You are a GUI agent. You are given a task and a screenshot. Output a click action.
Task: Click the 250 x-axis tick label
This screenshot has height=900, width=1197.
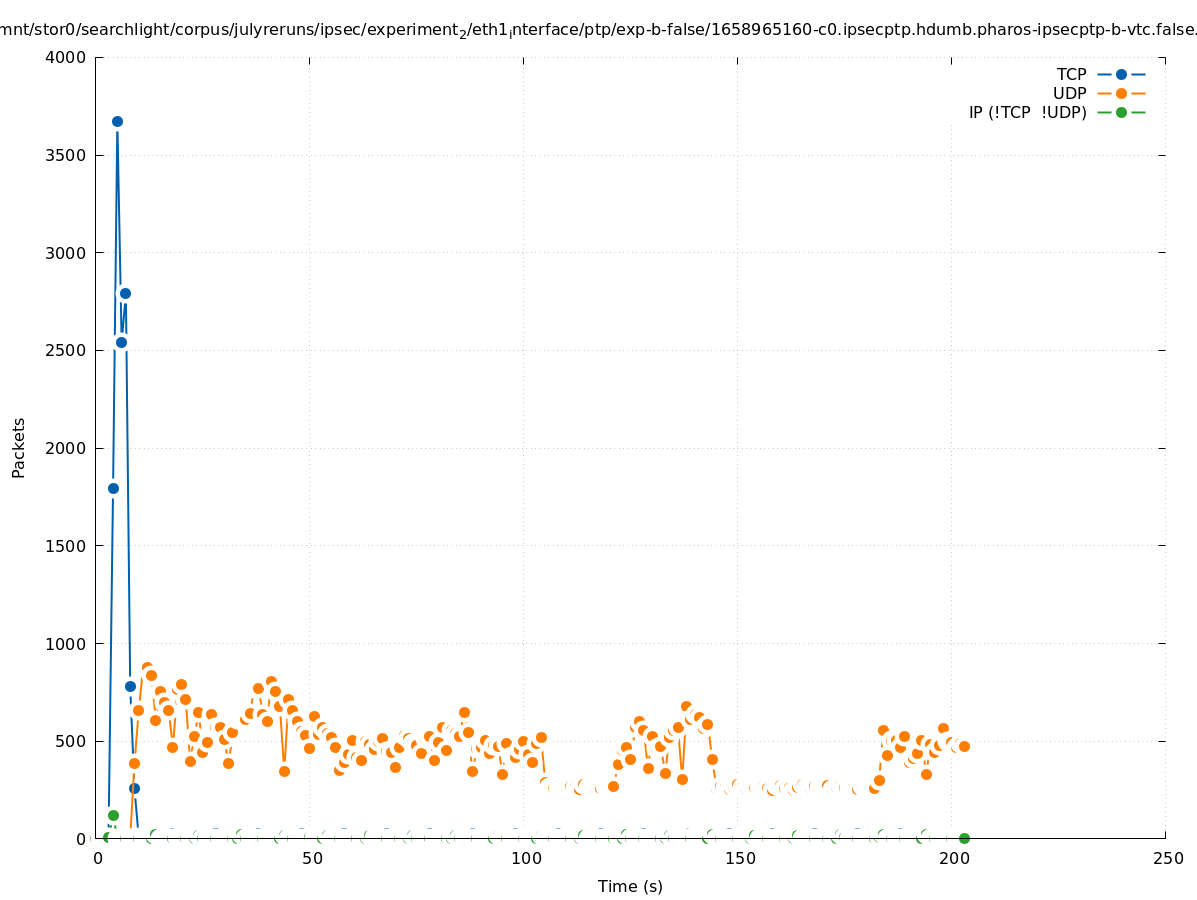click(x=1167, y=858)
